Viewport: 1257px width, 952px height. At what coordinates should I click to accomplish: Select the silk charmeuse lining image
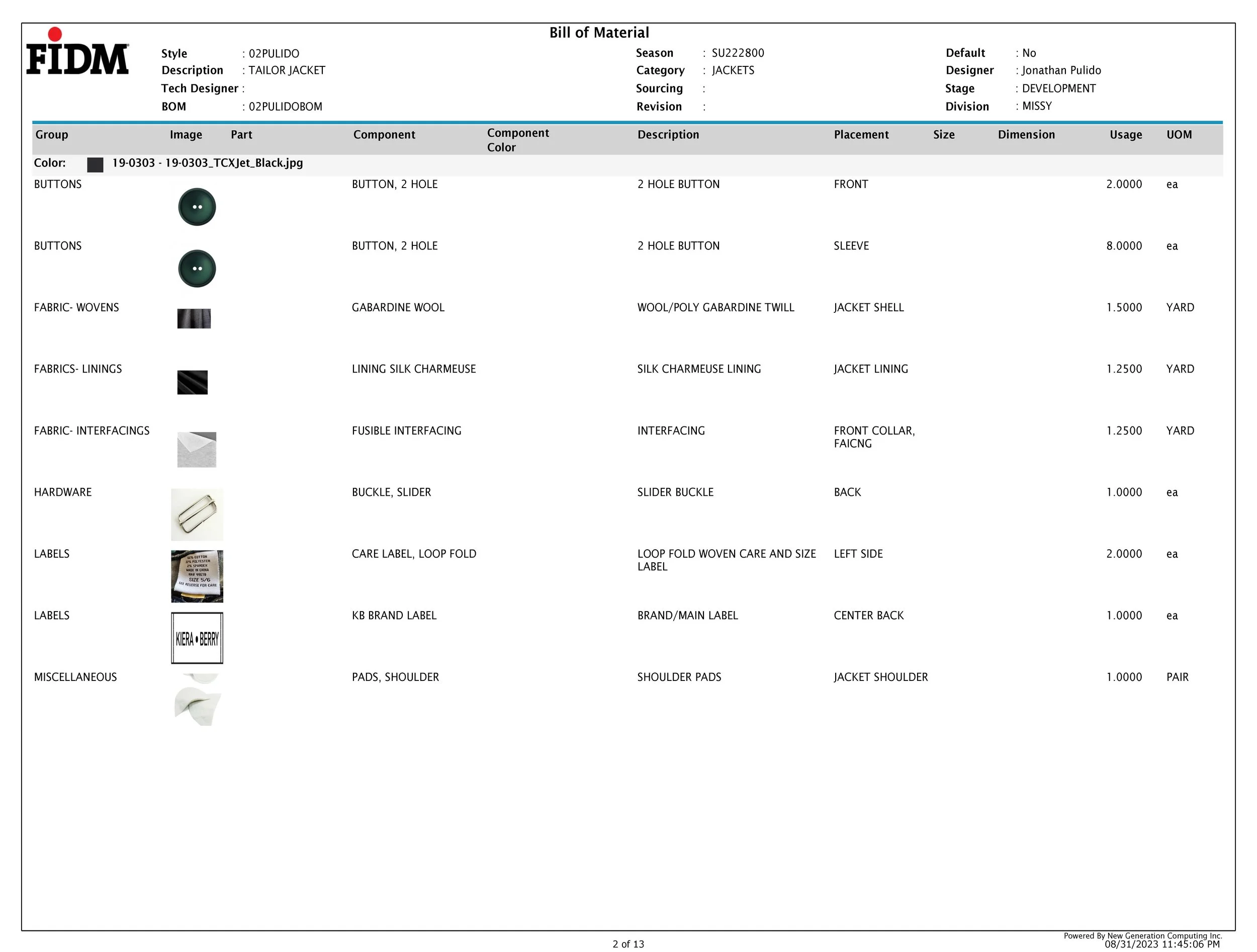point(192,383)
